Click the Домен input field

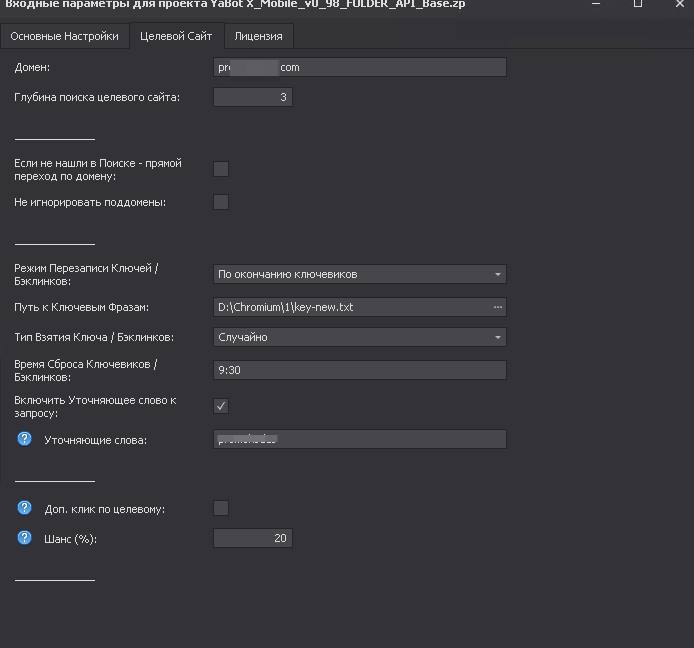359,67
